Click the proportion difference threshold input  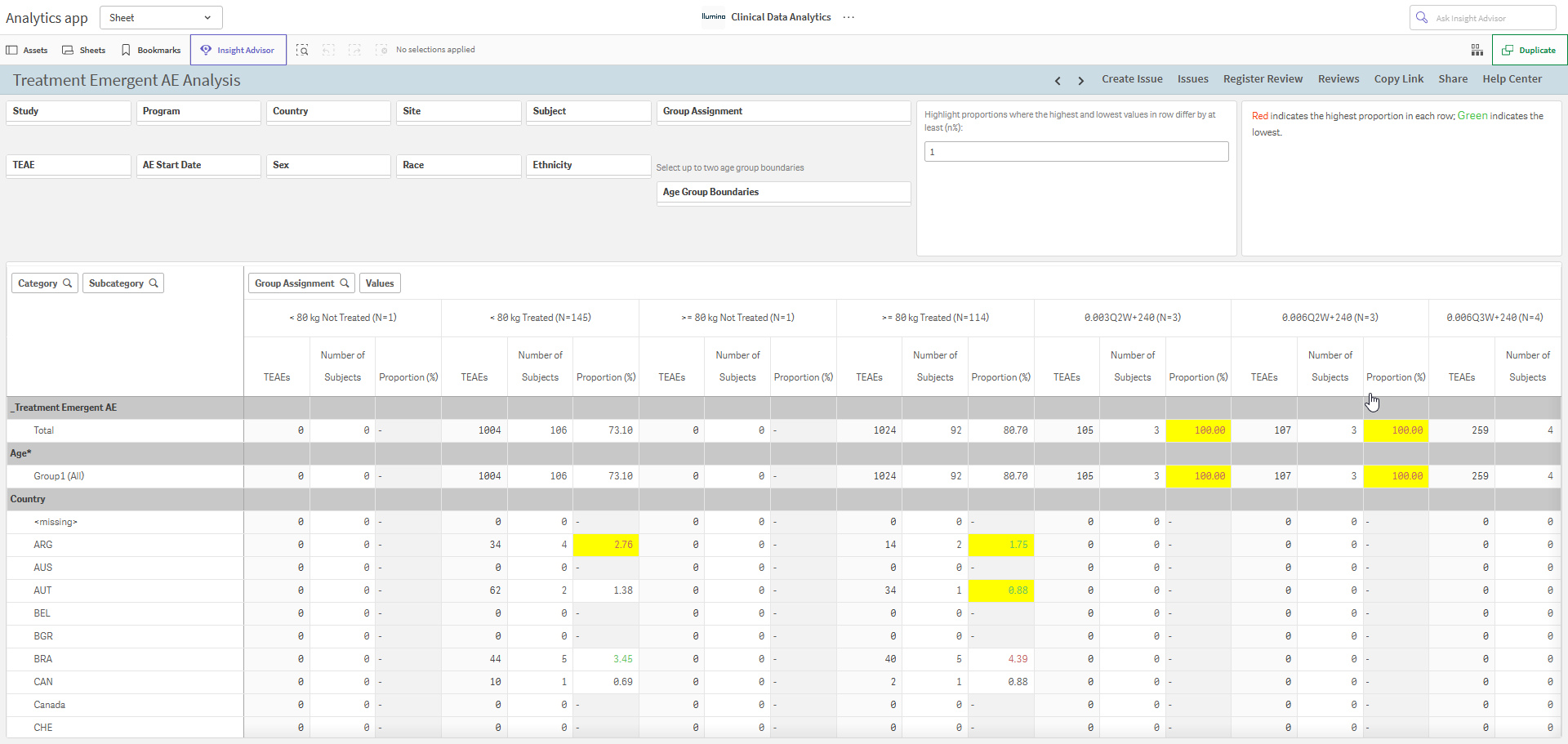coord(1076,152)
